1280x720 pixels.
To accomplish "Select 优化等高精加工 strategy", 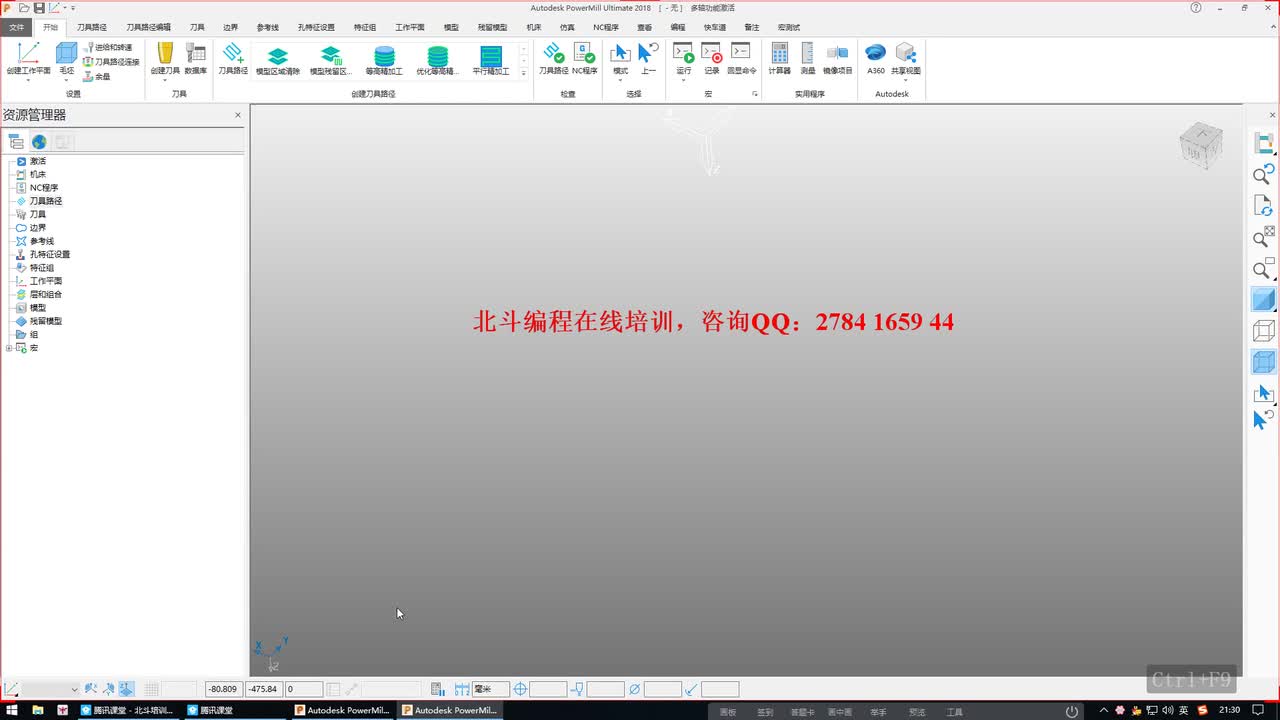I will click(437, 61).
